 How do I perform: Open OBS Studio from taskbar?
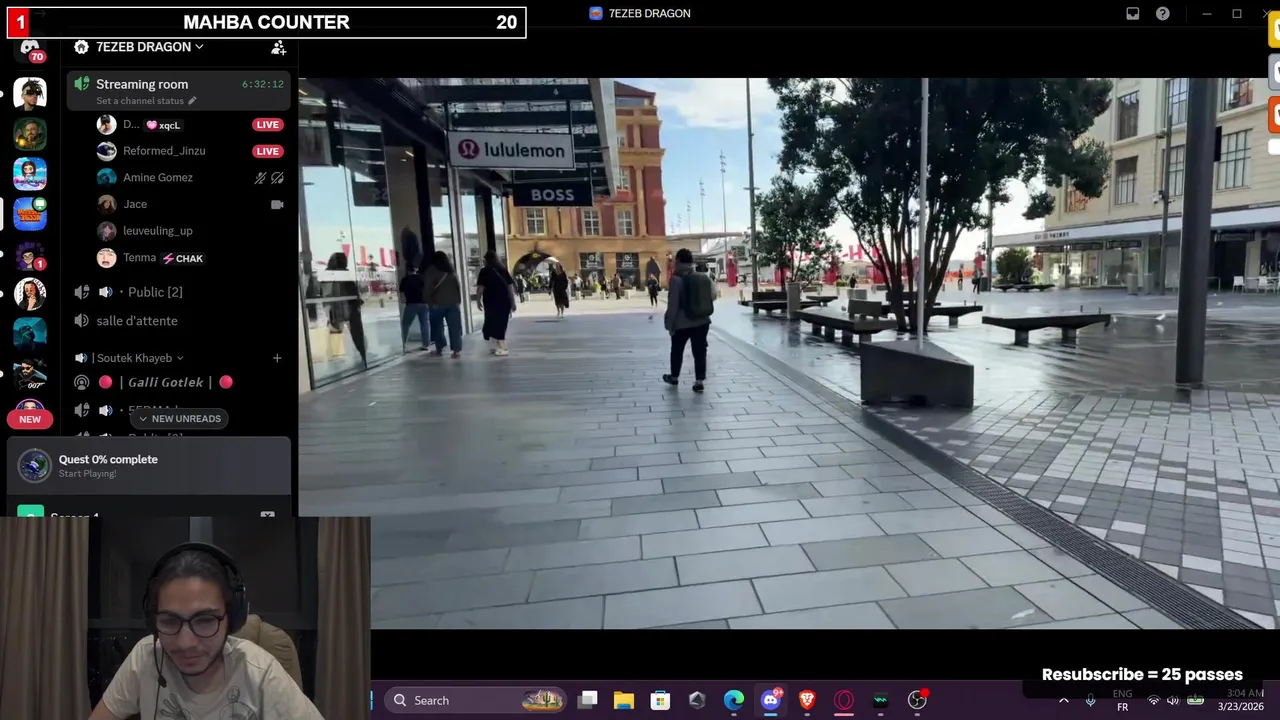tap(917, 700)
